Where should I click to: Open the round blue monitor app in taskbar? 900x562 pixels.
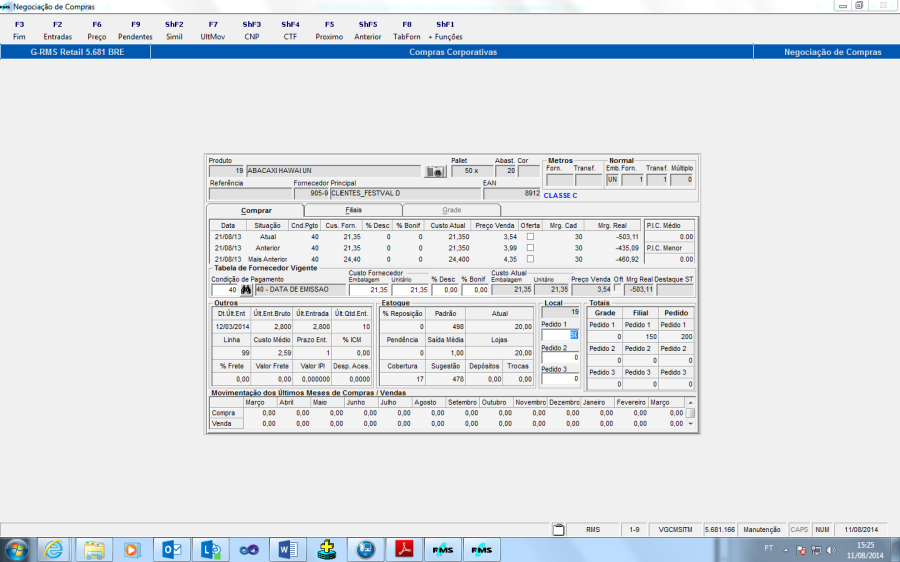click(365, 550)
